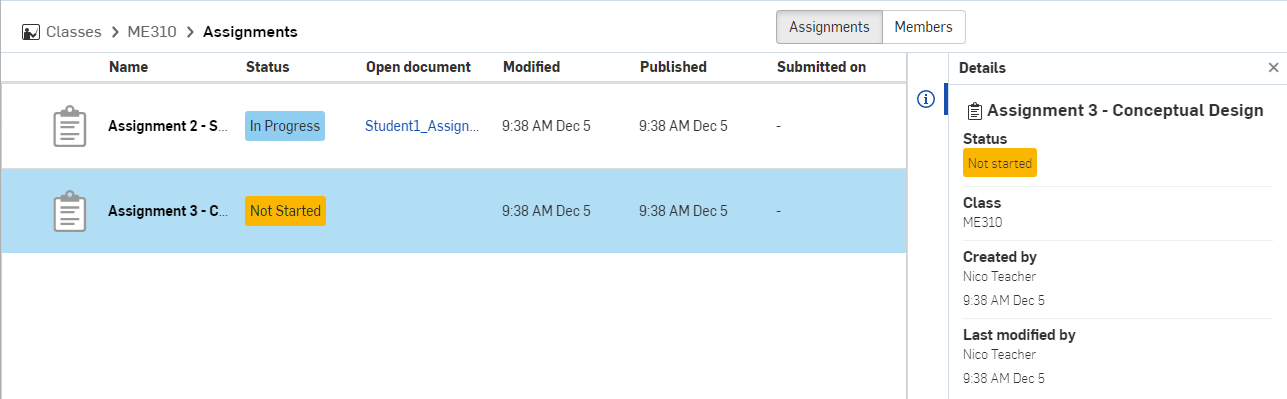Select the Assignments tab
Screen dimensions: 1287x399
[x=829, y=27]
